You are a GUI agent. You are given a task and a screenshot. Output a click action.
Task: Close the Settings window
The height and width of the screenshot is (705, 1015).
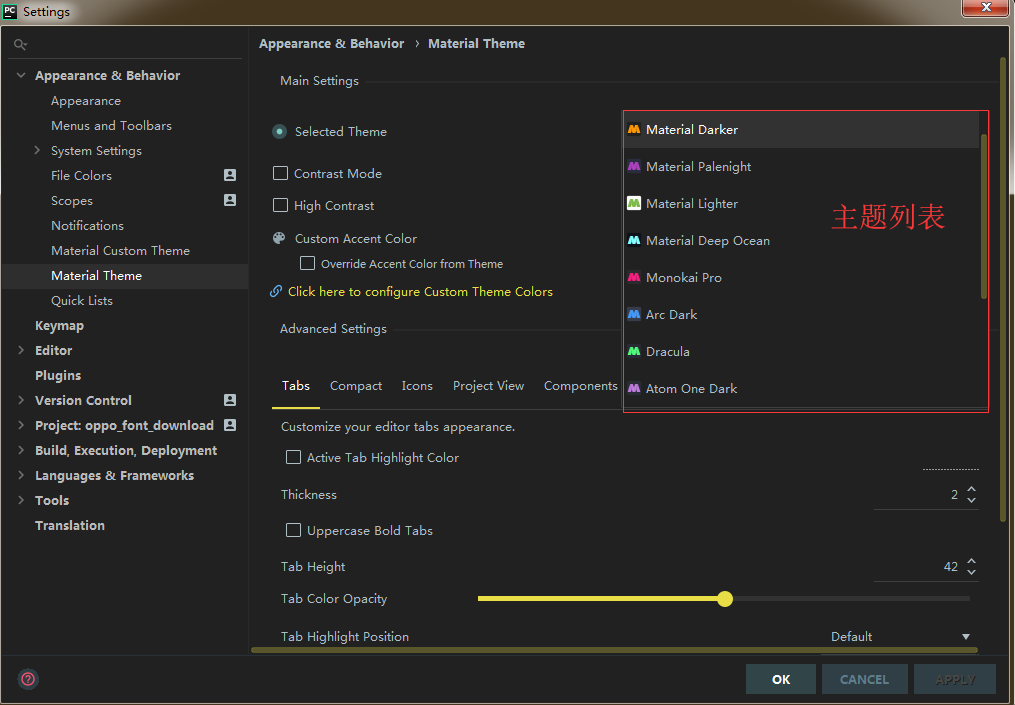985,7
